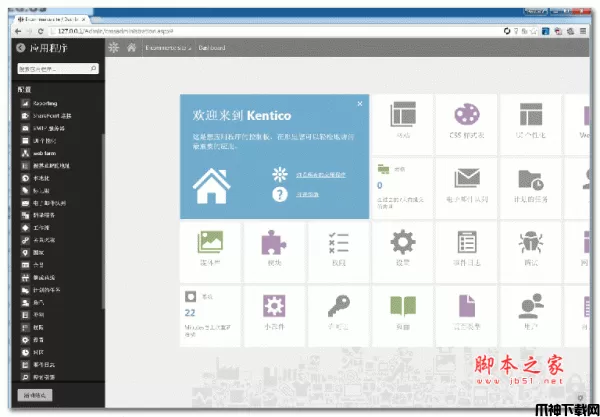600x417 pixels.
Task: Click the Kentico snowflake applications icon in header
Action: coord(114,47)
